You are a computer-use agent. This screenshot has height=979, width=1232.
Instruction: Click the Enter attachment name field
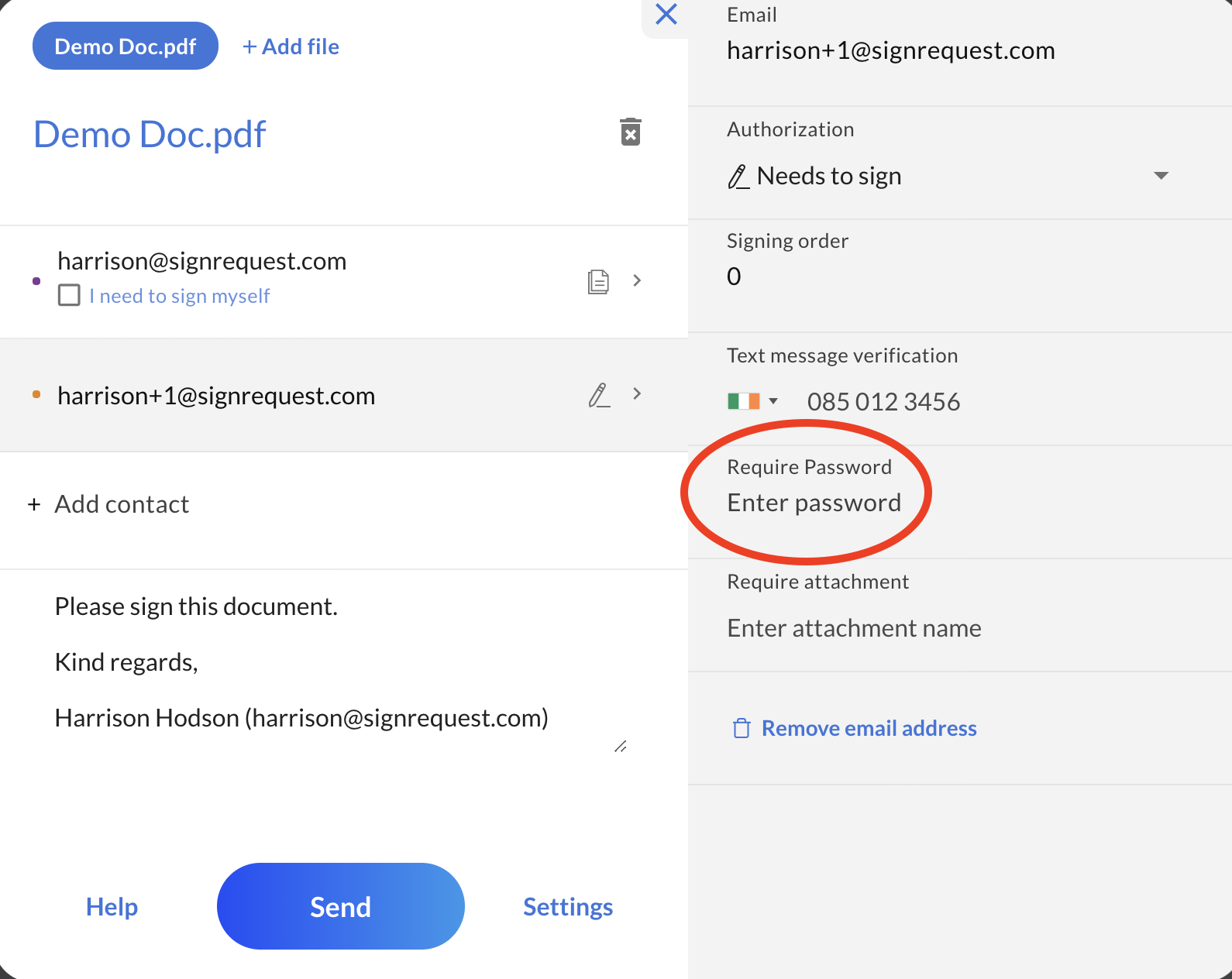click(x=854, y=628)
